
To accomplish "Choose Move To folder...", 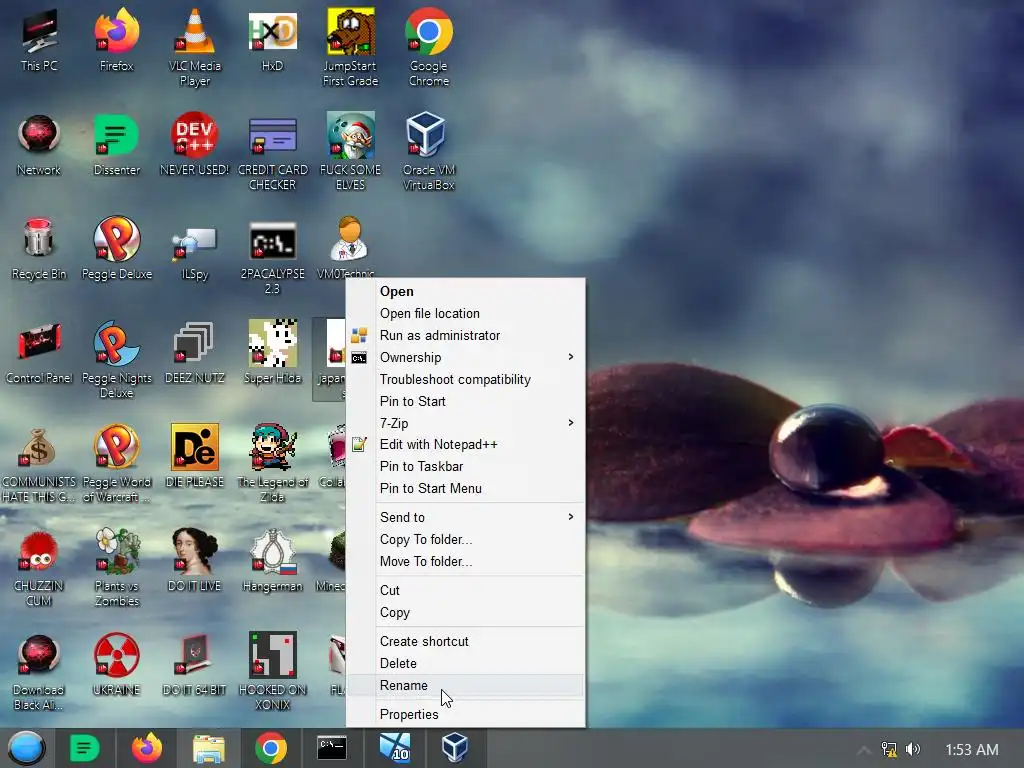I will click(x=465, y=562).
